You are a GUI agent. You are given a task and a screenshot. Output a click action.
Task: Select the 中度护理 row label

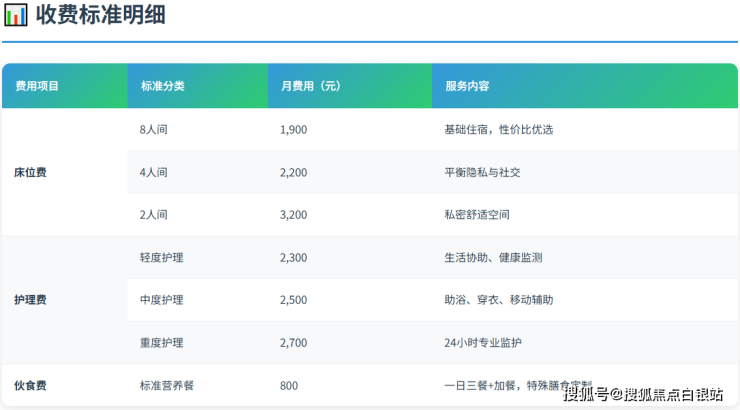(x=161, y=300)
